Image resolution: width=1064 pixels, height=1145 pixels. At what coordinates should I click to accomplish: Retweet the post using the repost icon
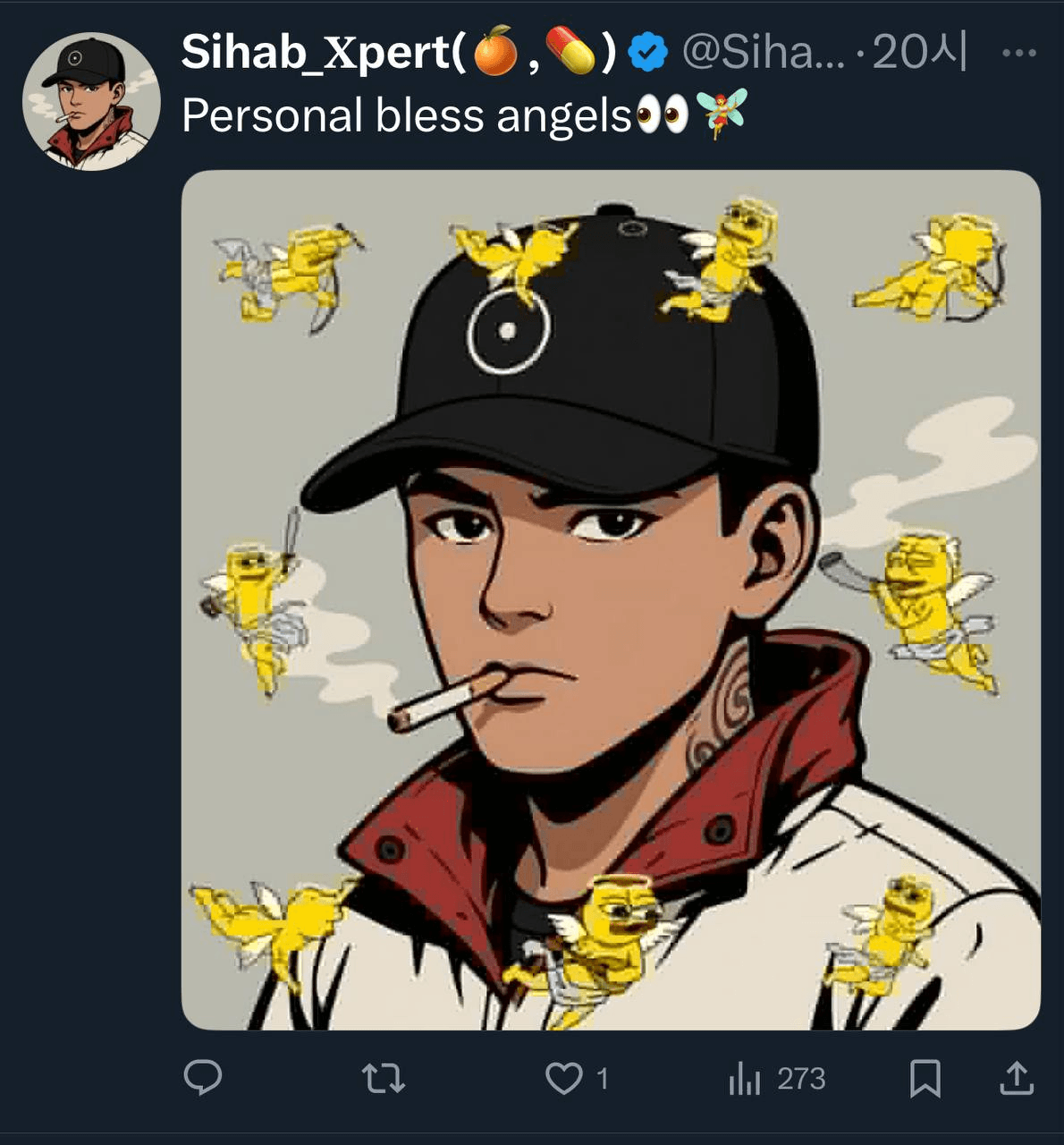[x=384, y=1079]
